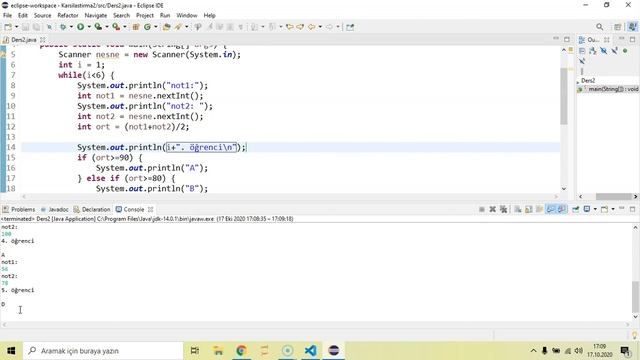Open Windows notification center icon
The width and height of the screenshot is (640, 360).
[x=625, y=351]
